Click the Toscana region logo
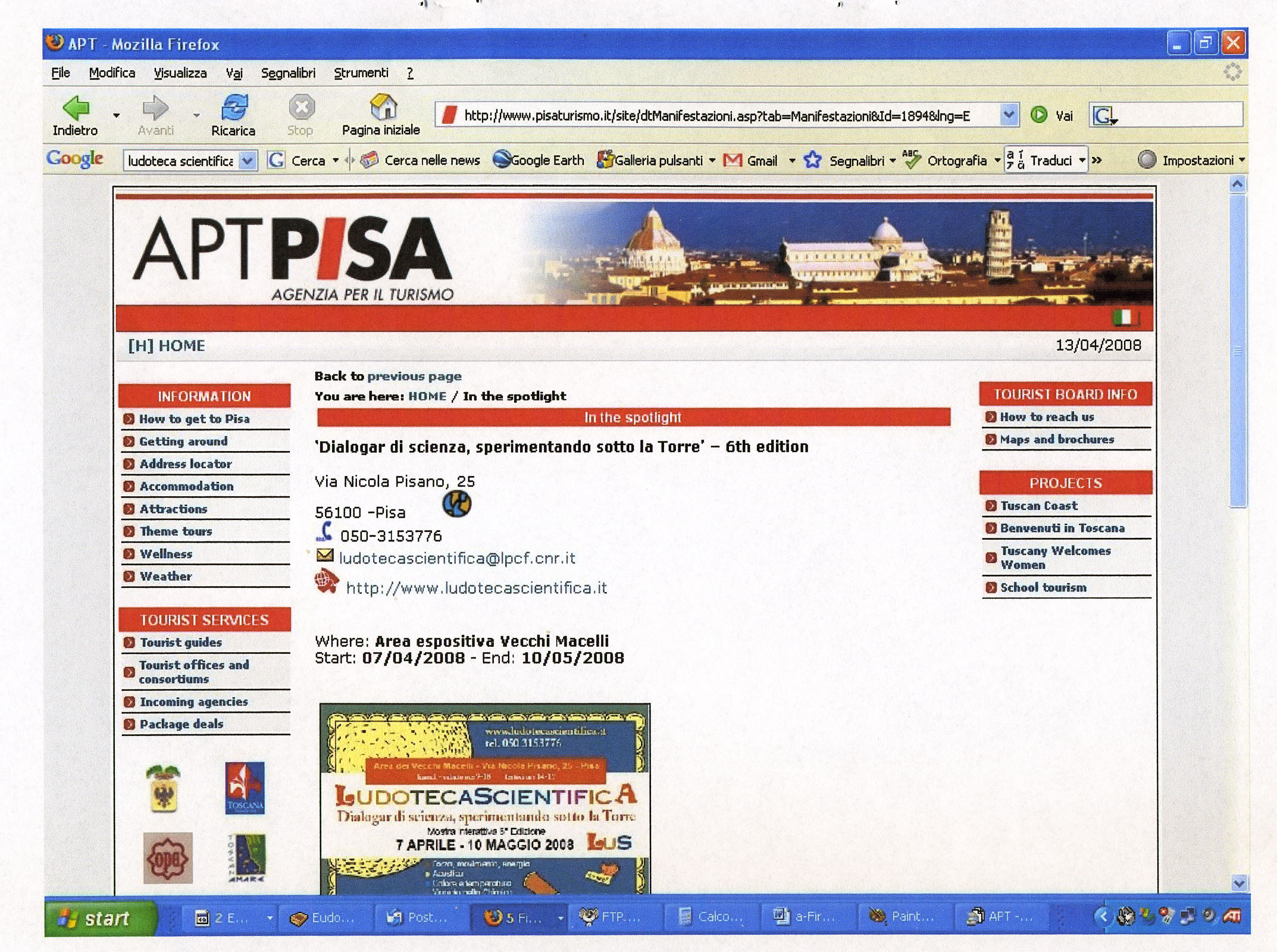The image size is (1277, 952). [x=245, y=788]
